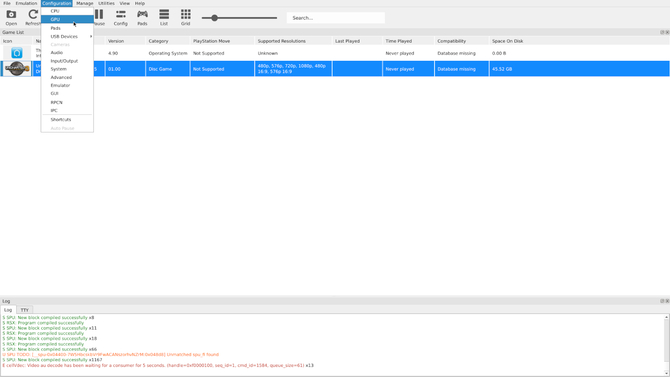Click the 'Disc Game' category cell
This screenshot has width=670, height=377.
(x=168, y=69)
